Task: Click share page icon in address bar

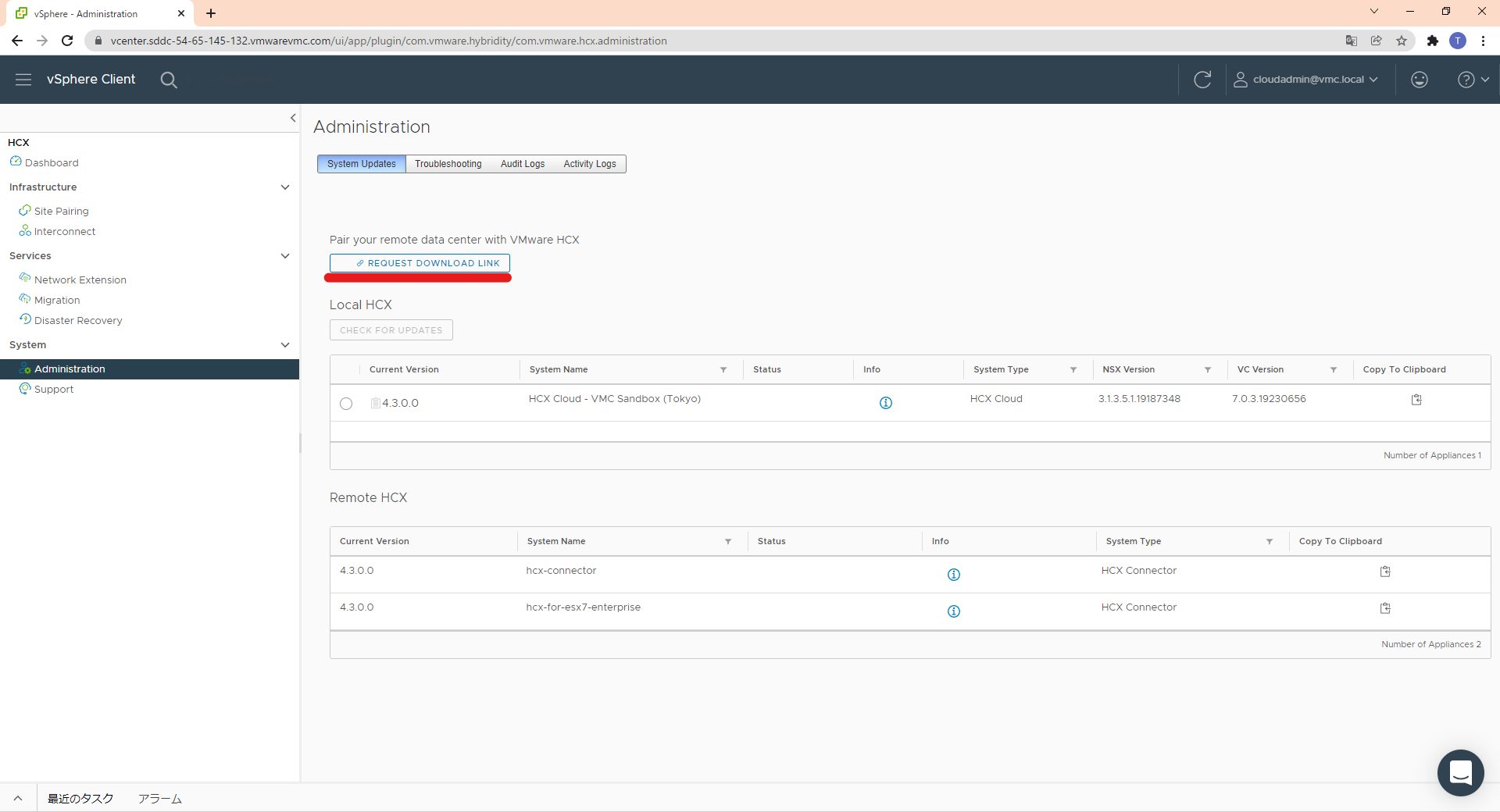Action: (x=1377, y=41)
